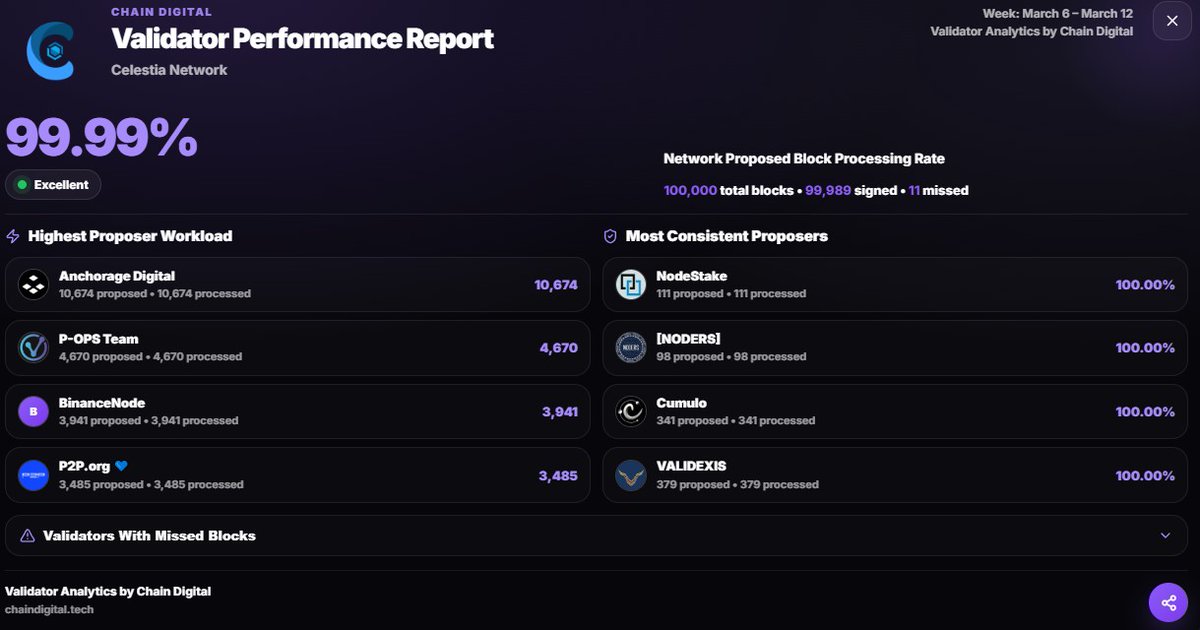Image resolution: width=1200 pixels, height=630 pixels.
Task: Close the report with the X button
Action: click(x=1172, y=21)
